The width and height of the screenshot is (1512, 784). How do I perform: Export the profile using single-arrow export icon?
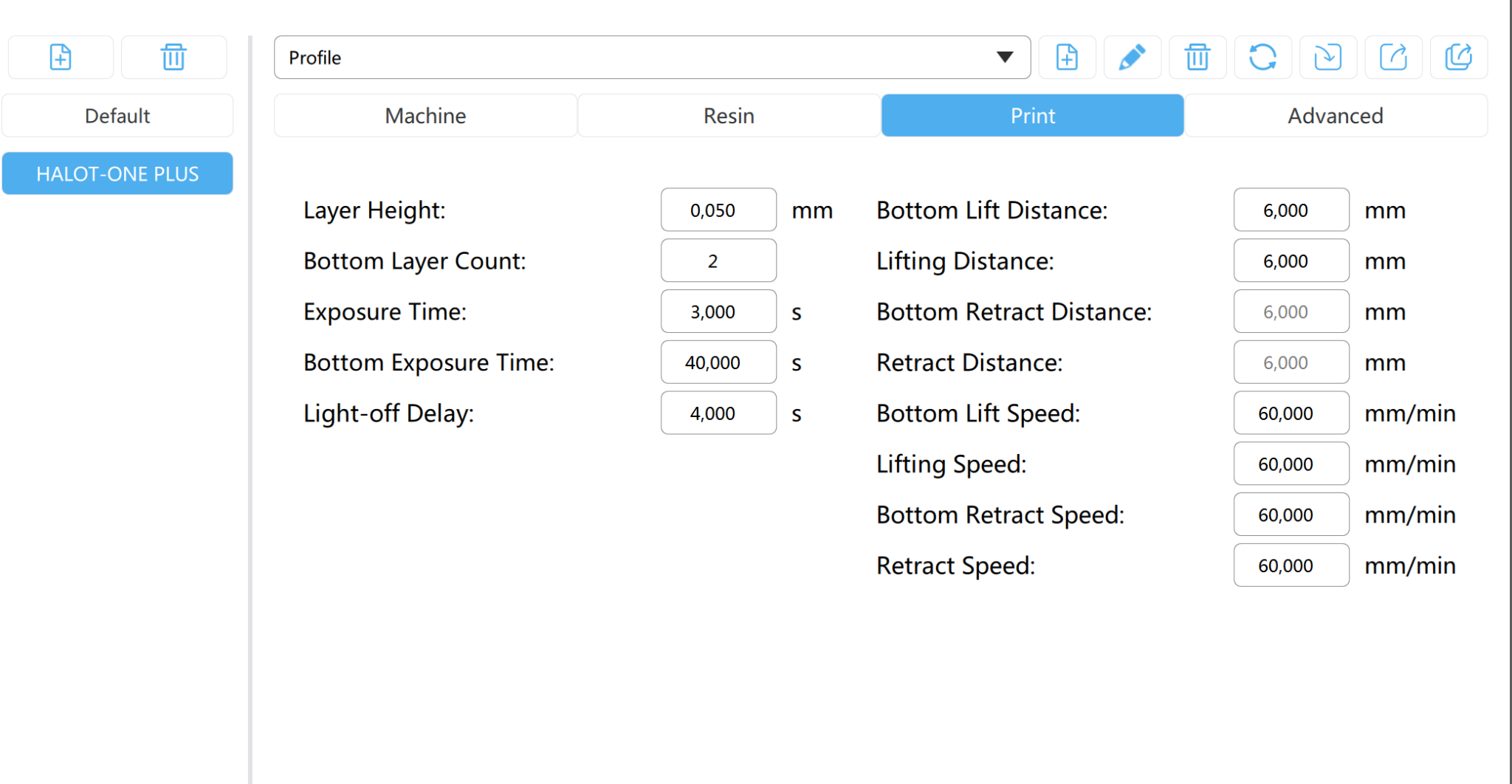tap(1393, 57)
